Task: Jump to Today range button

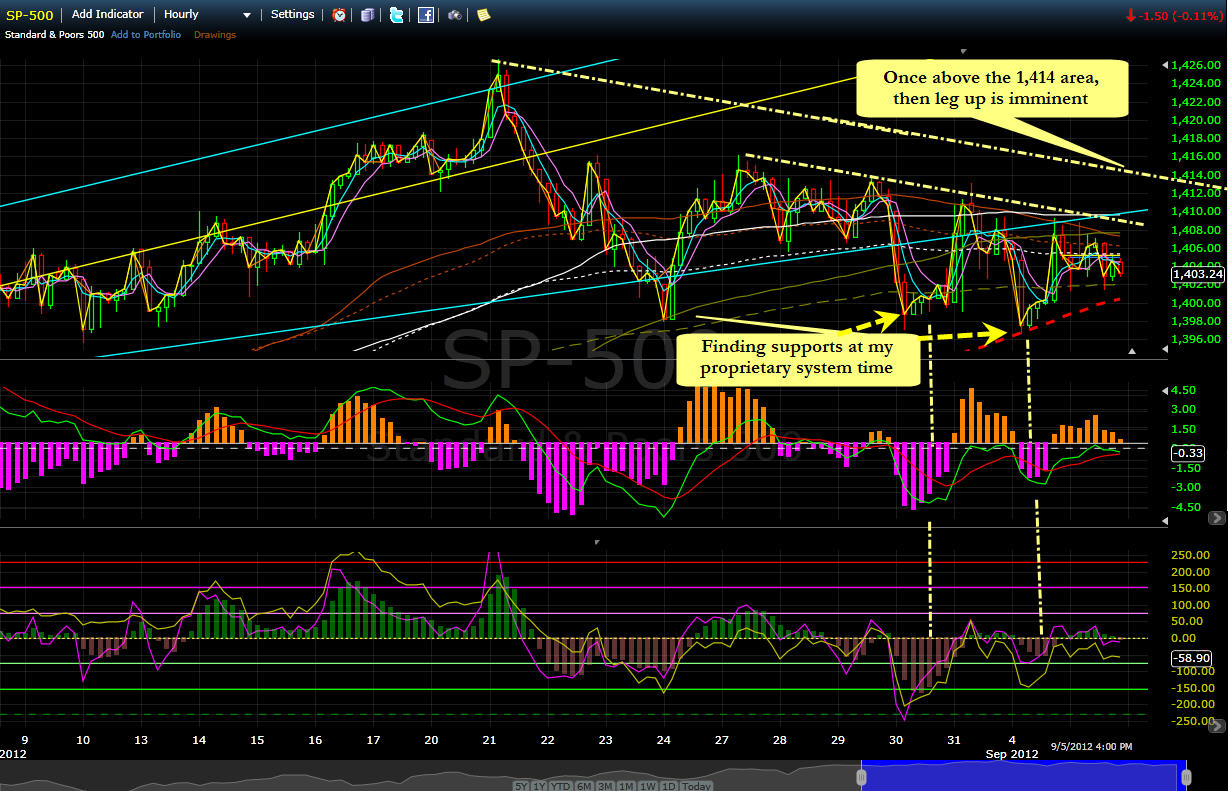Action: pos(696,786)
